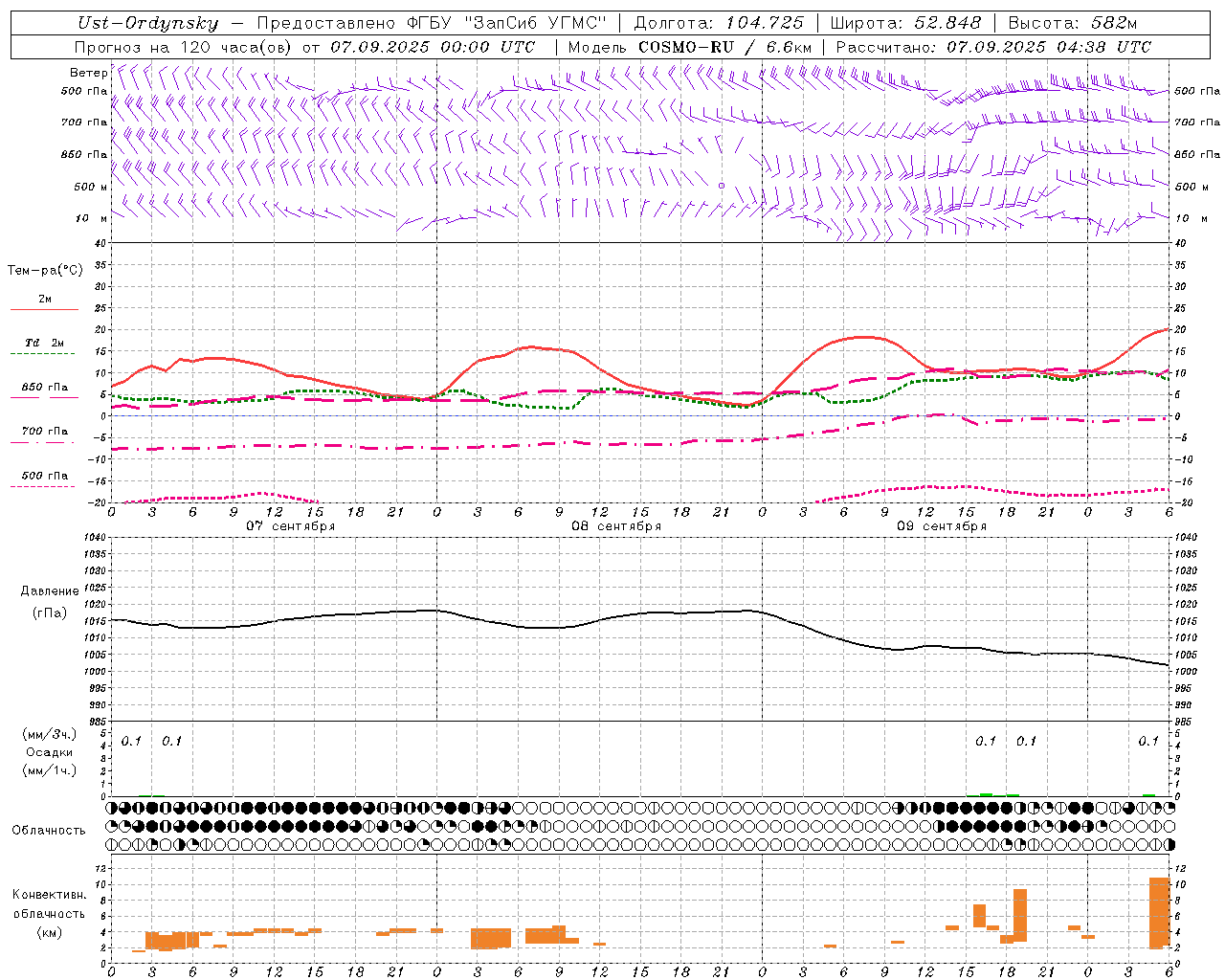Click the Широта: 52.848 value

905,23
